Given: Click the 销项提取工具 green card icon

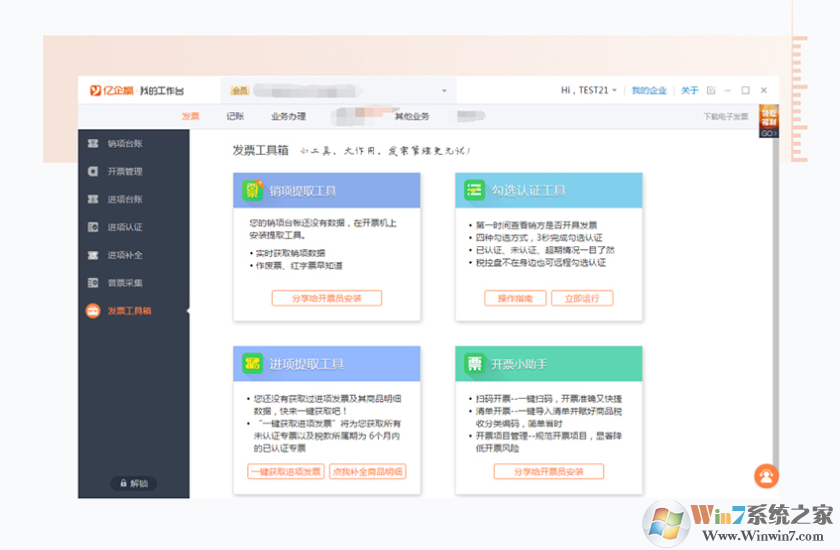Looking at the screenshot, I should coord(252,190).
